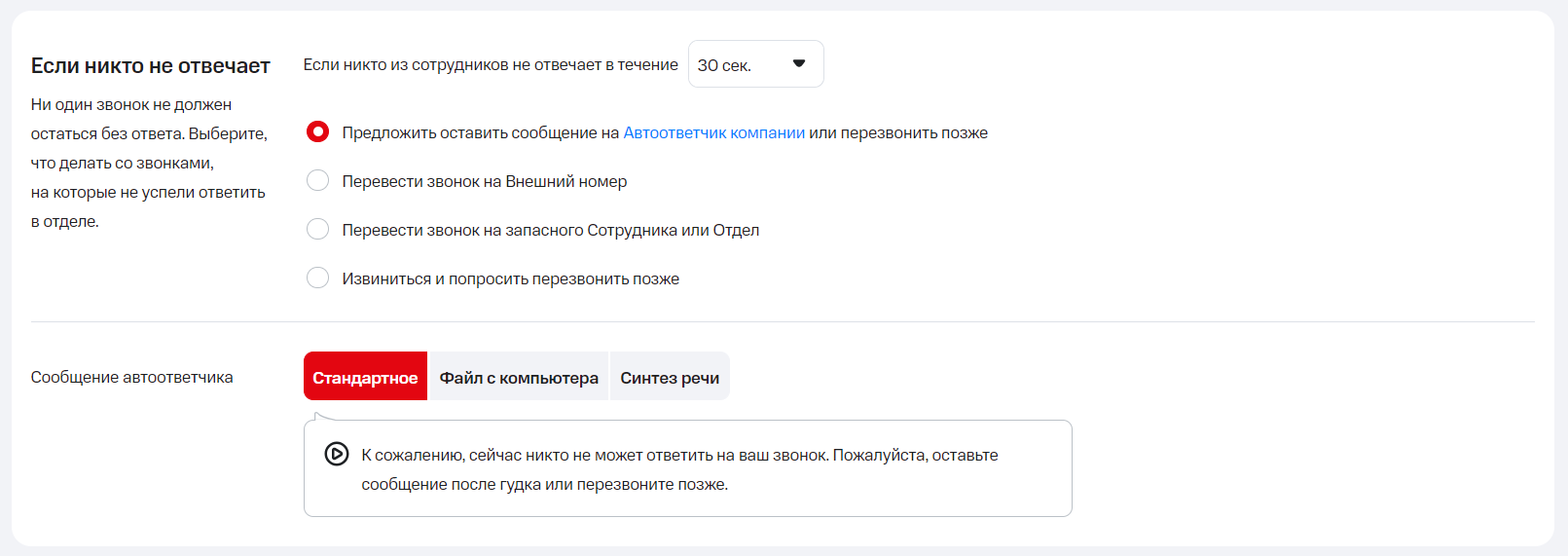Play the standard answering machine message

[x=337, y=454]
